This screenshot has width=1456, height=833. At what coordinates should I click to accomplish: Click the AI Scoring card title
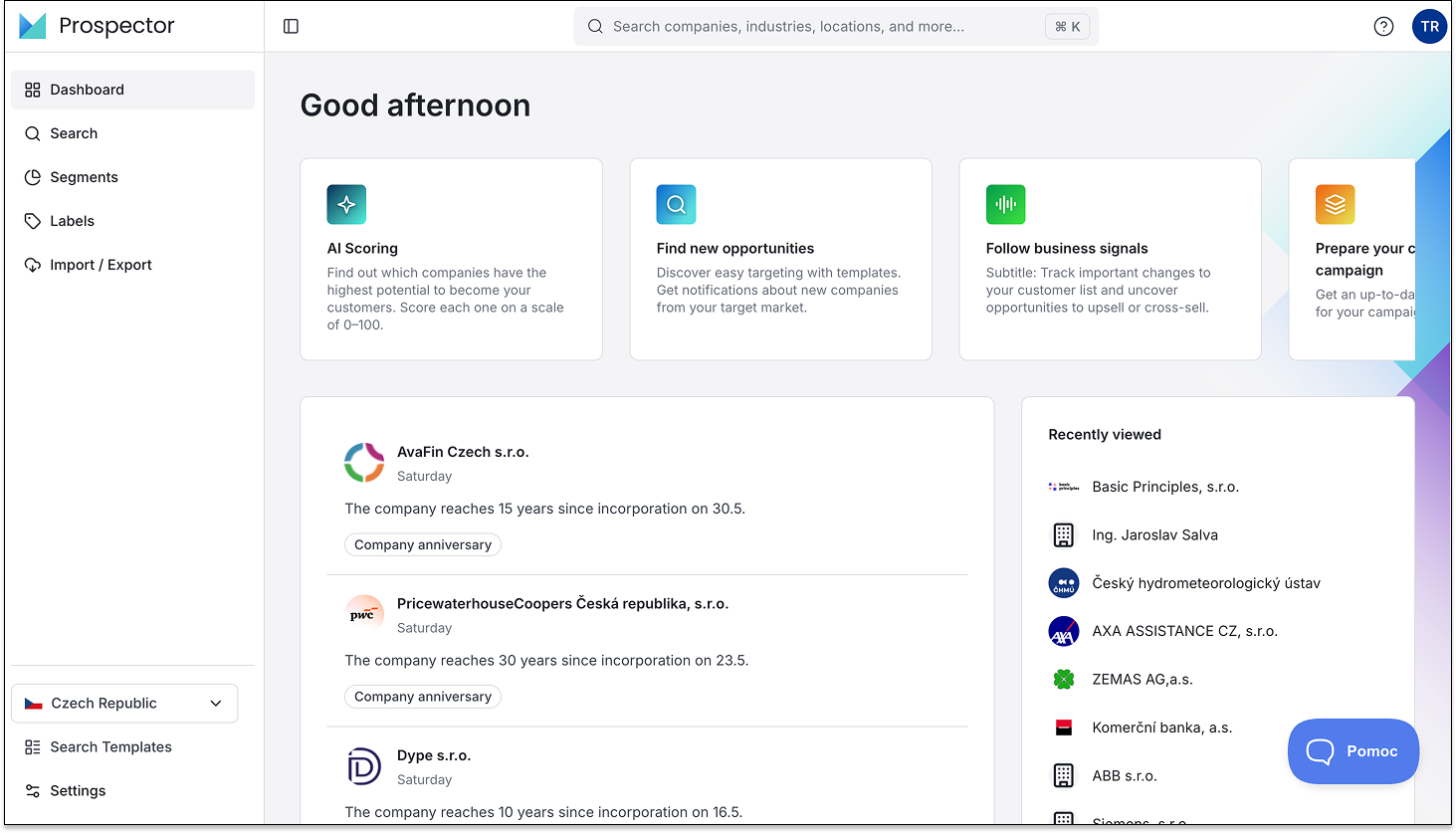pyautogui.click(x=362, y=249)
